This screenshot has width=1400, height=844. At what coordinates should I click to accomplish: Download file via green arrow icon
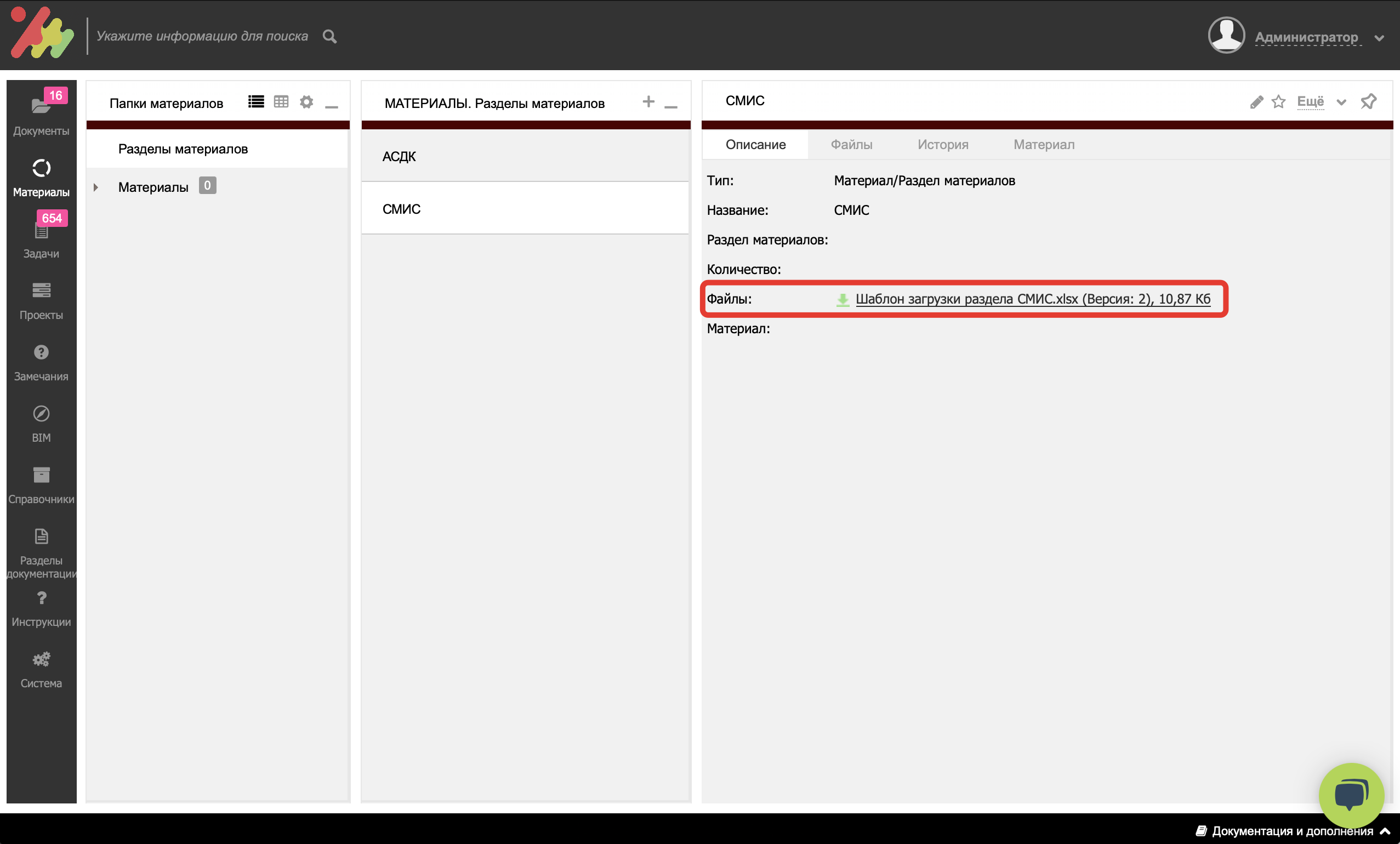pos(843,299)
